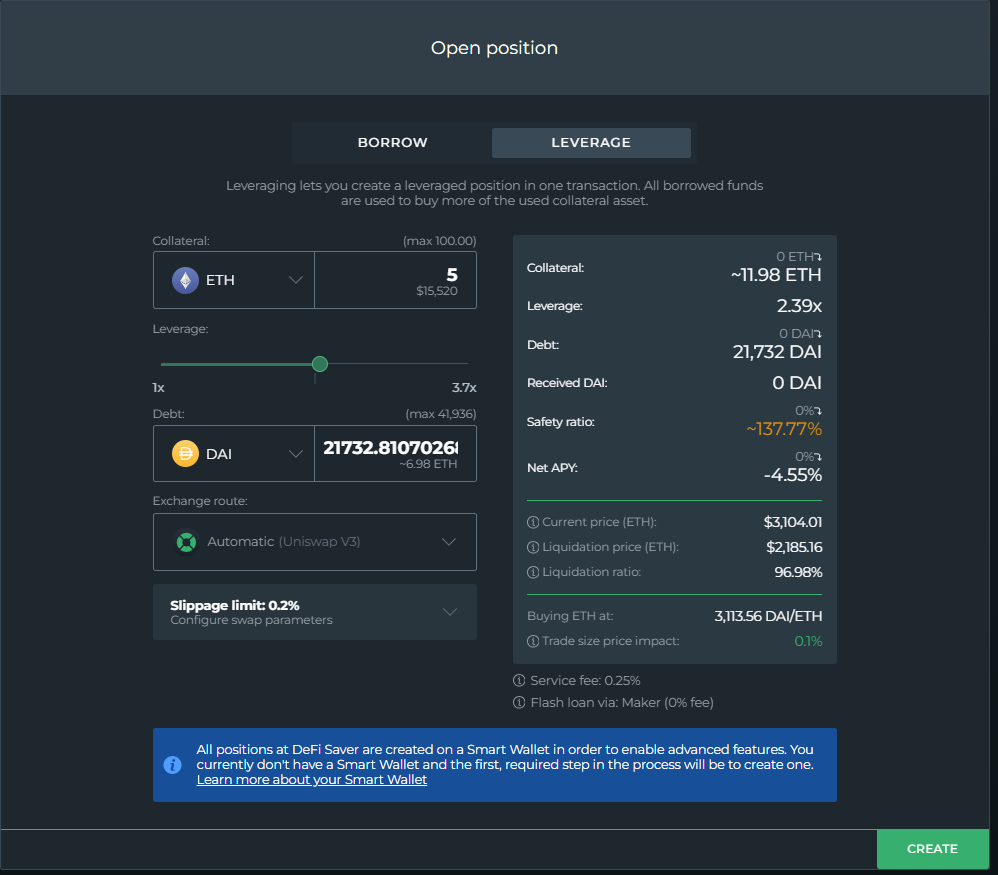Click the ETH token icon in Collateral
Screen dimensions: 998x875
click(185, 280)
